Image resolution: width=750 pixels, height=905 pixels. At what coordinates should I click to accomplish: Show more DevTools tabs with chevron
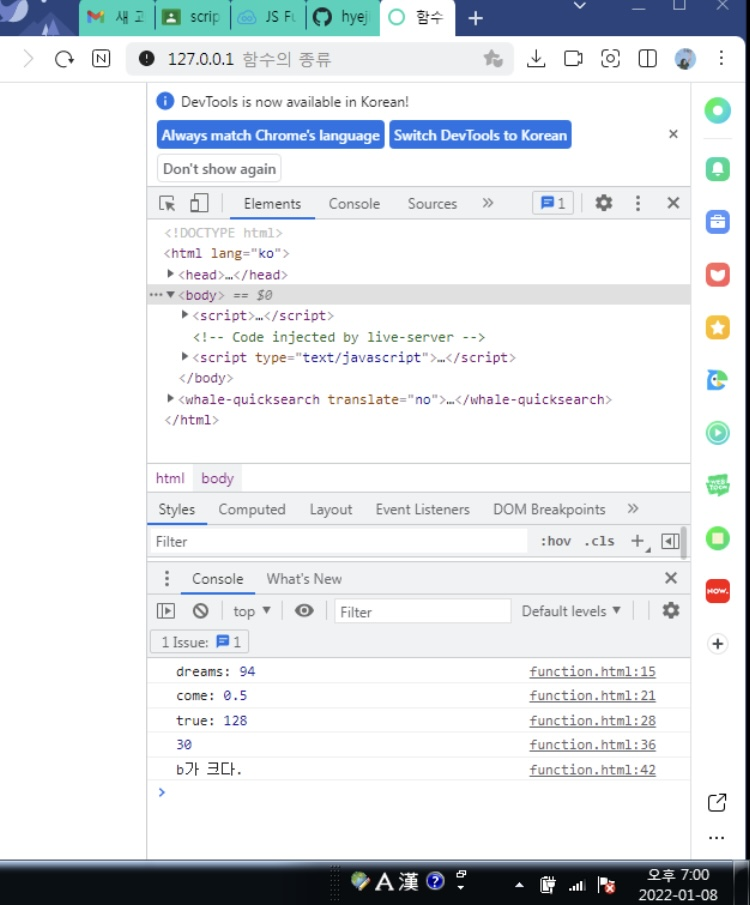pyautogui.click(x=488, y=203)
